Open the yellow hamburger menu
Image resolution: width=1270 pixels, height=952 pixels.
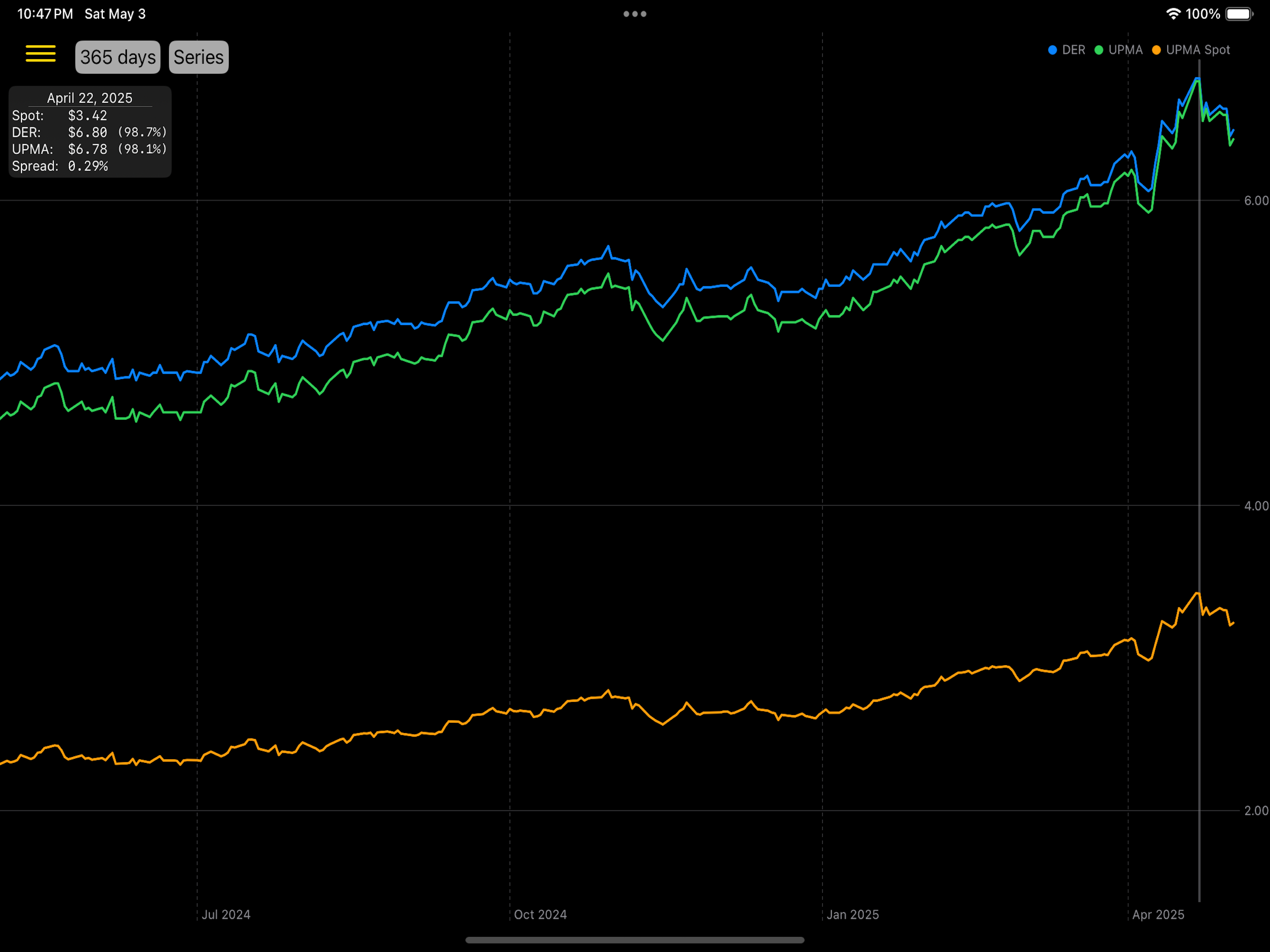(x=41, y=54)
